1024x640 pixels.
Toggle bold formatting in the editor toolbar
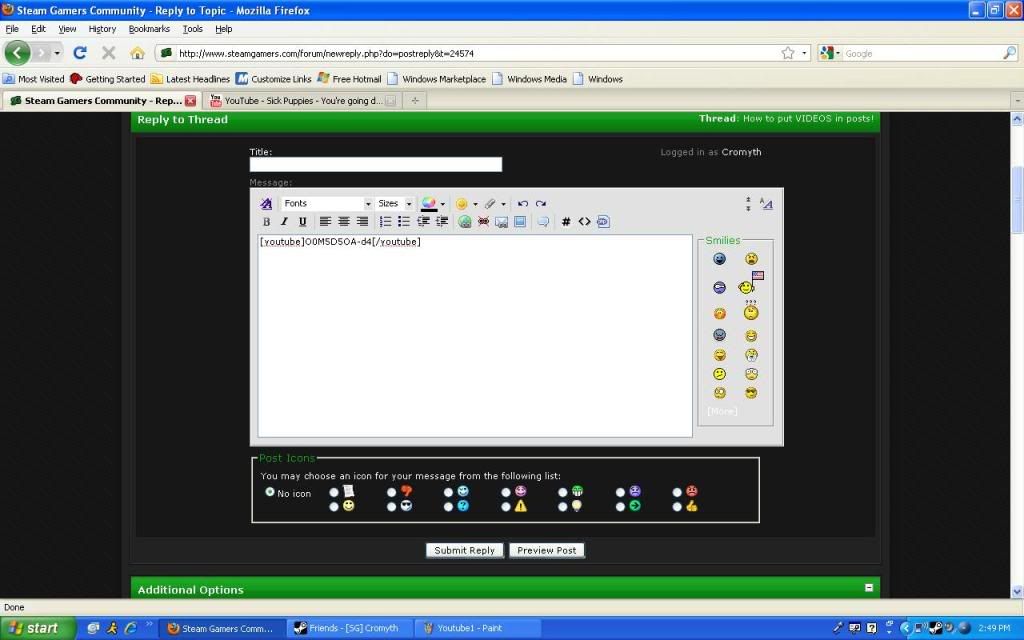click(x=266, y=222)
